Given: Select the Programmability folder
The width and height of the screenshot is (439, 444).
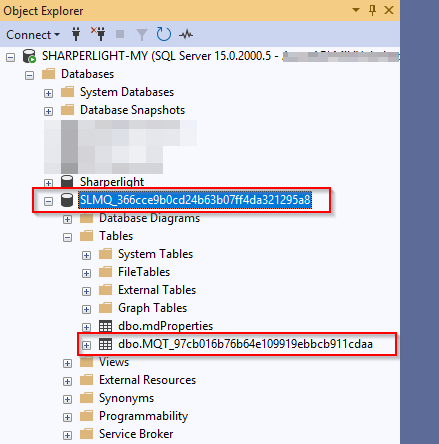Looking at the screenshot, I should (143, 416).
